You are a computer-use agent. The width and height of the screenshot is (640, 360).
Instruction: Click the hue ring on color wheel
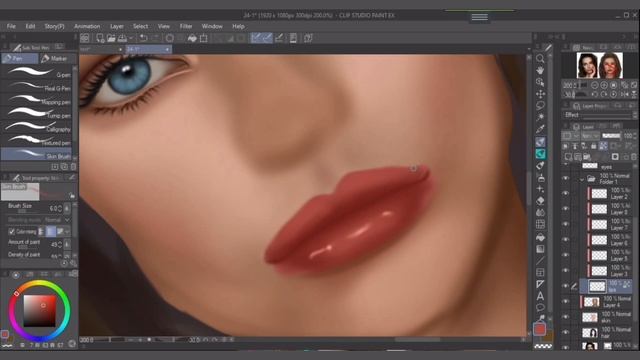coord(40,282)
